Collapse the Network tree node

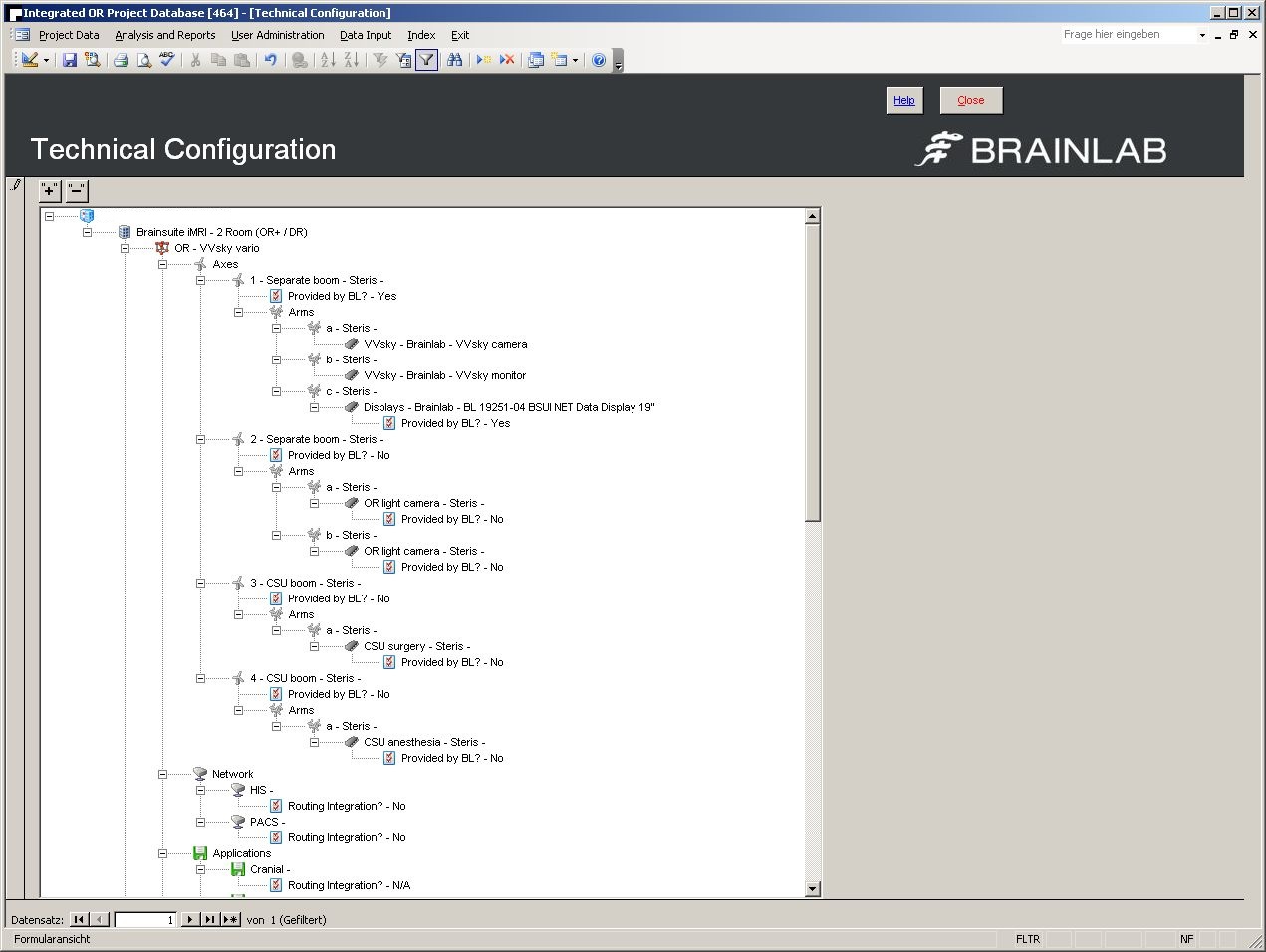click(162, 774)
